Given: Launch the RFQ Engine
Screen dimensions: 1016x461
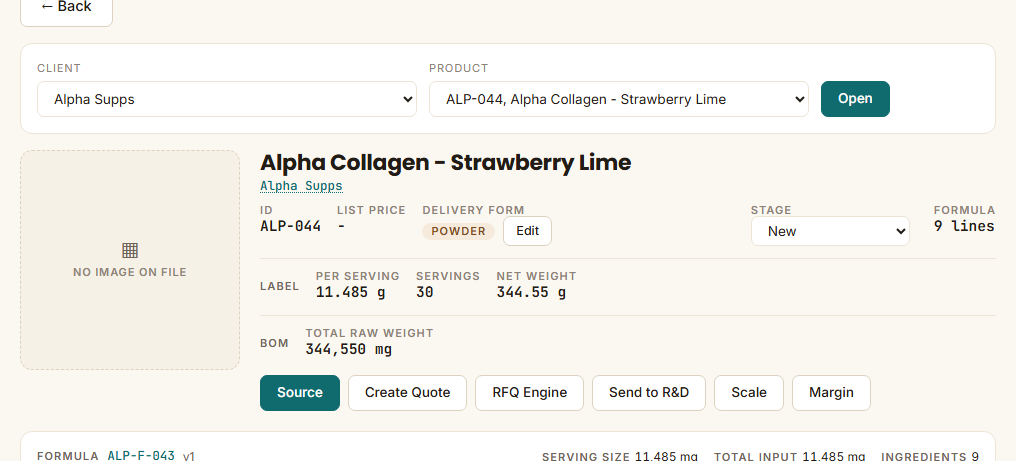Looking at the screenshot, I should tap(529, 393).
